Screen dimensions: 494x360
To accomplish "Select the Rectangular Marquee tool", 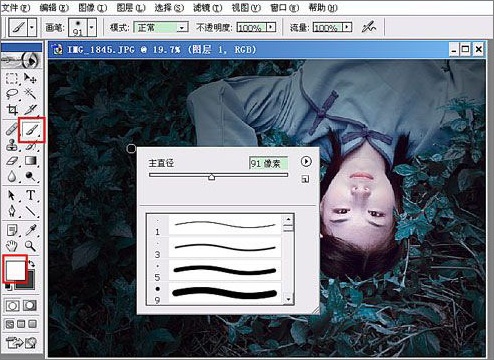I will (x=12, y=79).
